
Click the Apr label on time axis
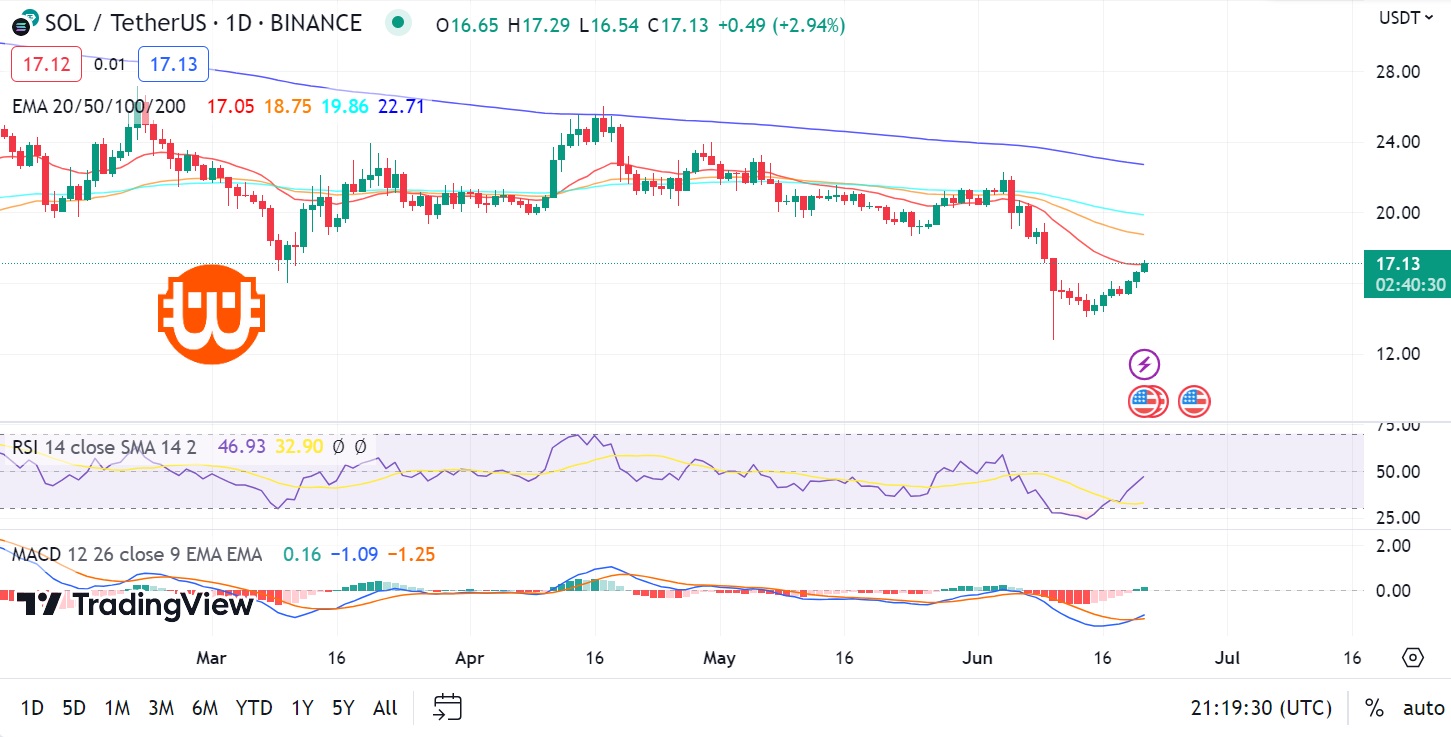(469, 658)
